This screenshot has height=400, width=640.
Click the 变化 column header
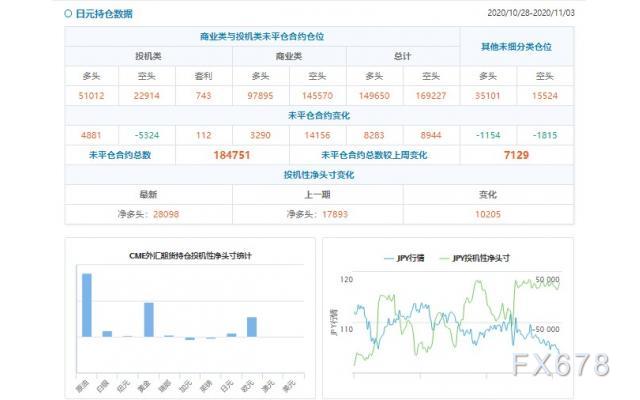click(488, 195)
